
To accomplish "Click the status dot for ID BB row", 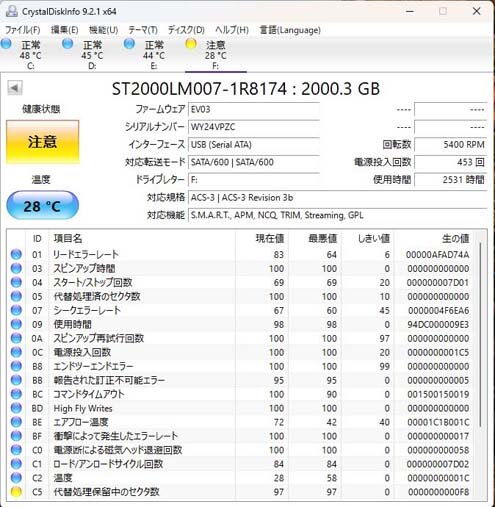I will pos(16,380).
